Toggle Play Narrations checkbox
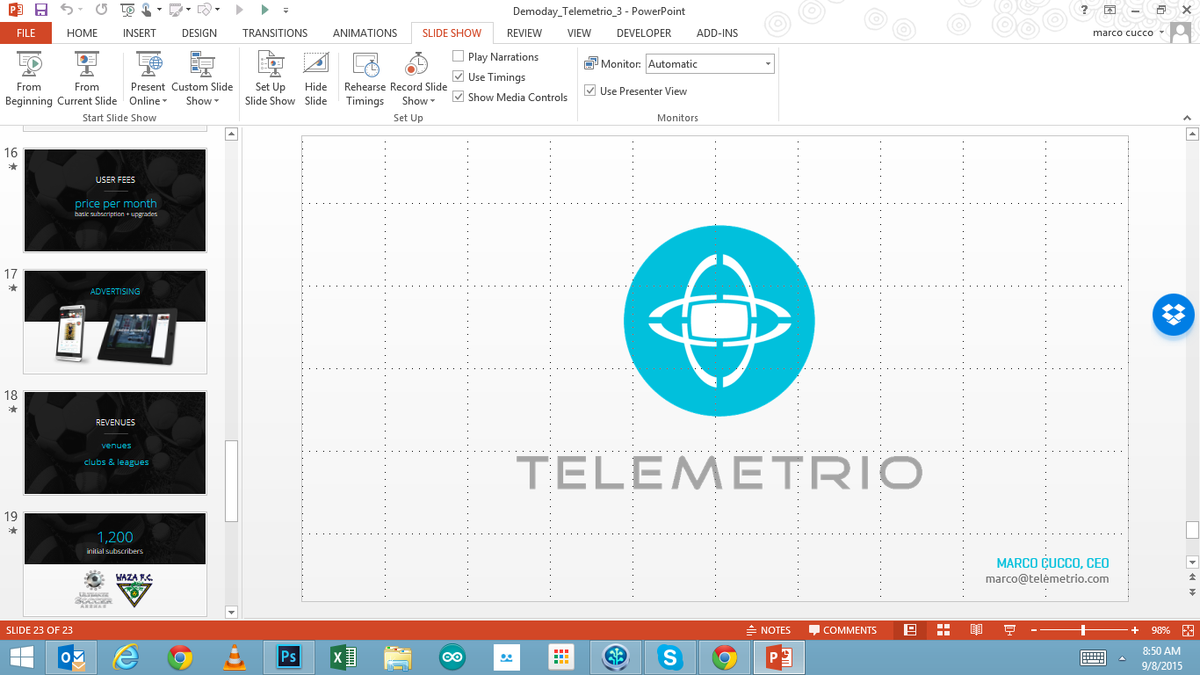This screenshot has height=675, width=1200. [458, 57]
